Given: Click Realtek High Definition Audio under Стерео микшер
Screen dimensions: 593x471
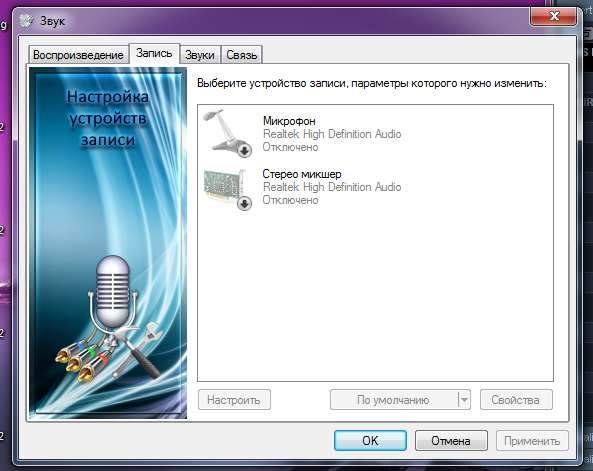Looking at the screenshot, I should [332, 187].
